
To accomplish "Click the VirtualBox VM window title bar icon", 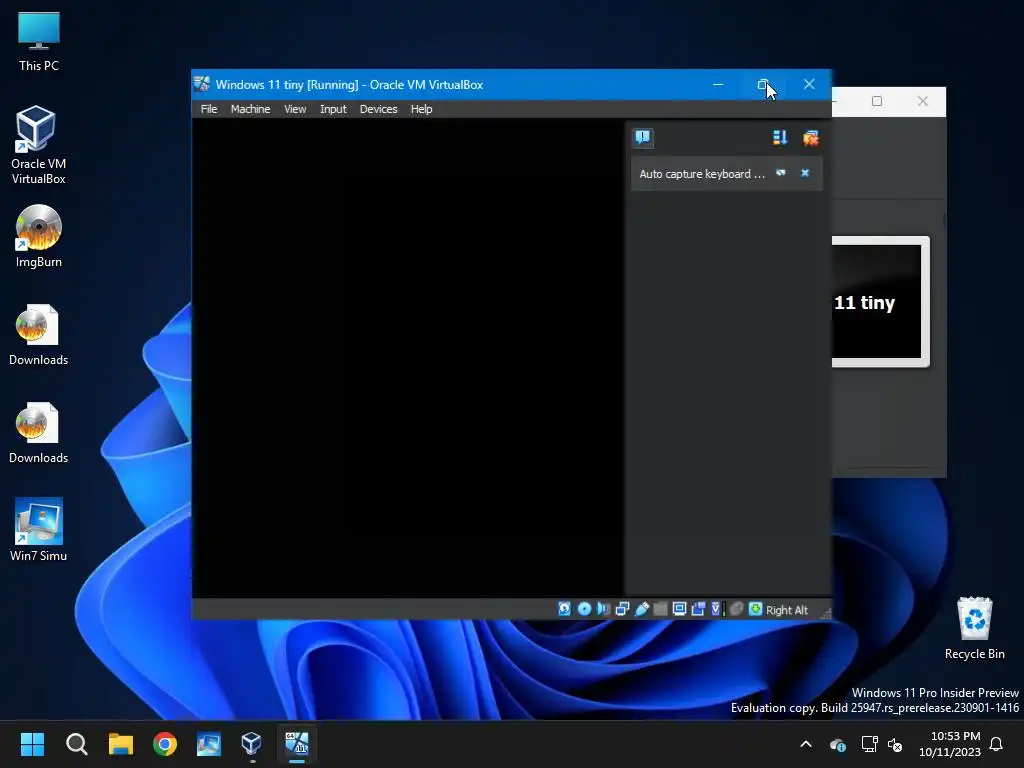I will [202, 84].
